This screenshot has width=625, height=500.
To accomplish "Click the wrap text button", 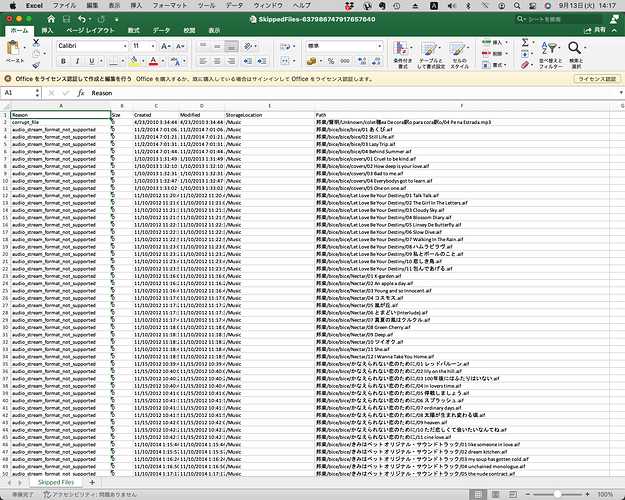I will [285, 47].
